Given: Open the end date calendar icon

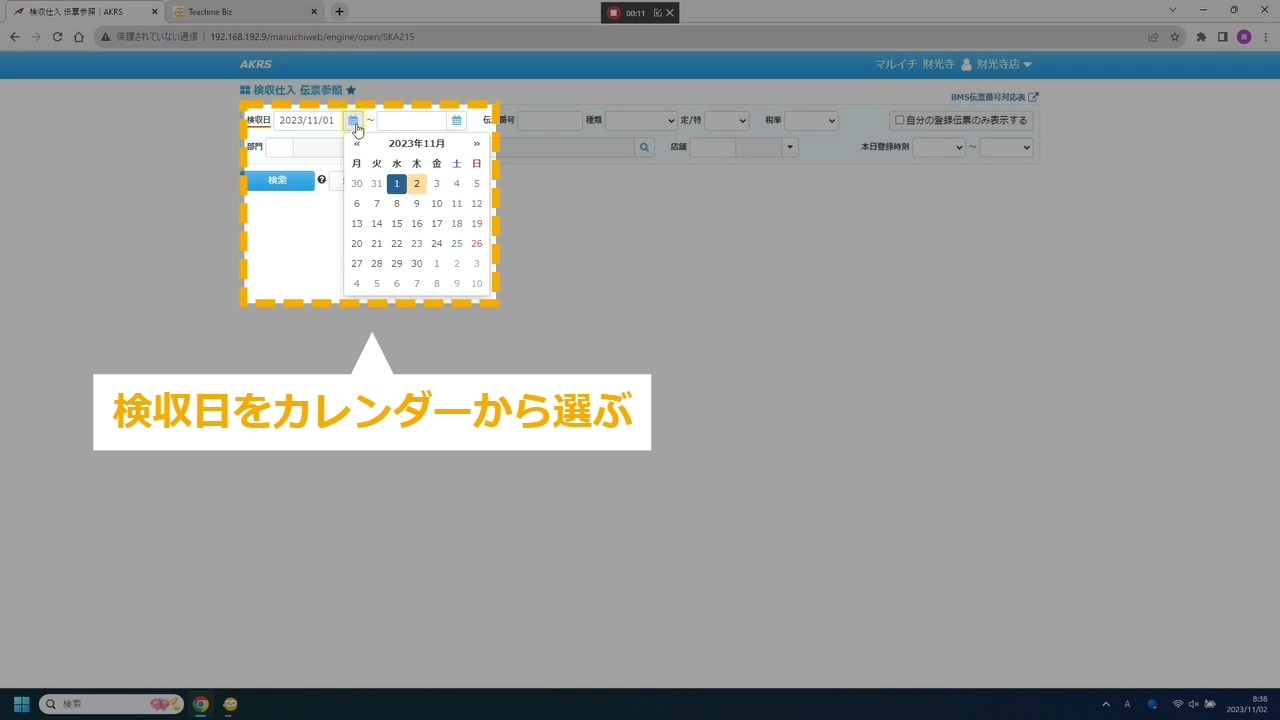Looking at the screenshot, I should click(x=456, y=121).
